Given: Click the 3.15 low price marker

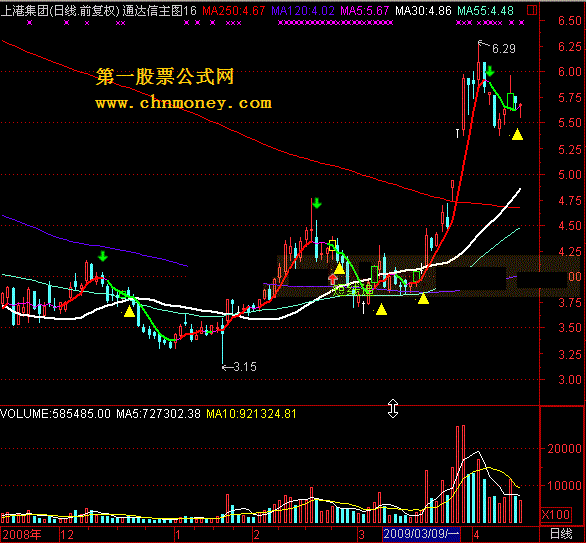Looking at the screenshot, I should 245,367.
